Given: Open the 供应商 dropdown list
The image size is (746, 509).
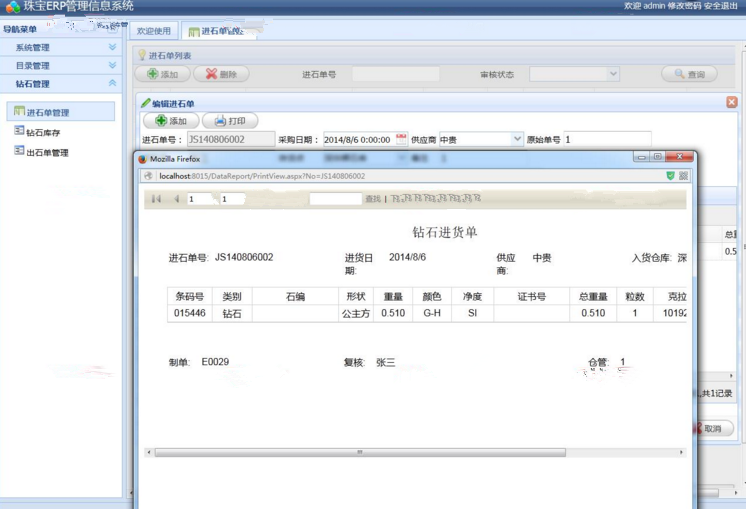Looking at the screenshot, I should [516, 139].
